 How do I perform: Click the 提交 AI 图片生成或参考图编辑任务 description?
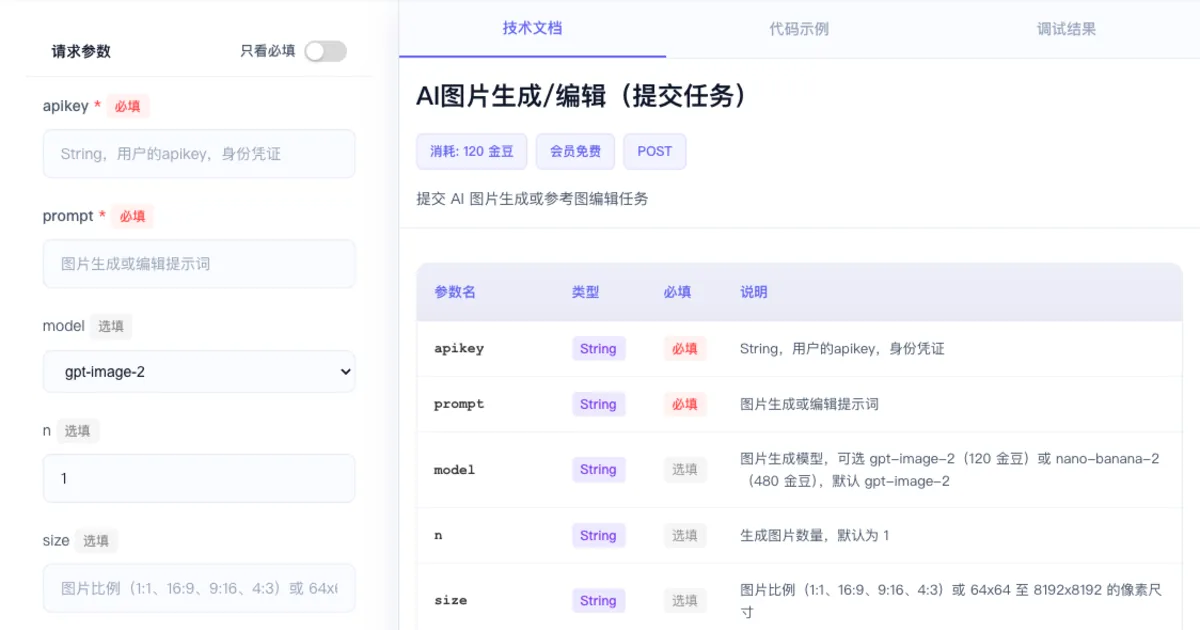point(533,198)
